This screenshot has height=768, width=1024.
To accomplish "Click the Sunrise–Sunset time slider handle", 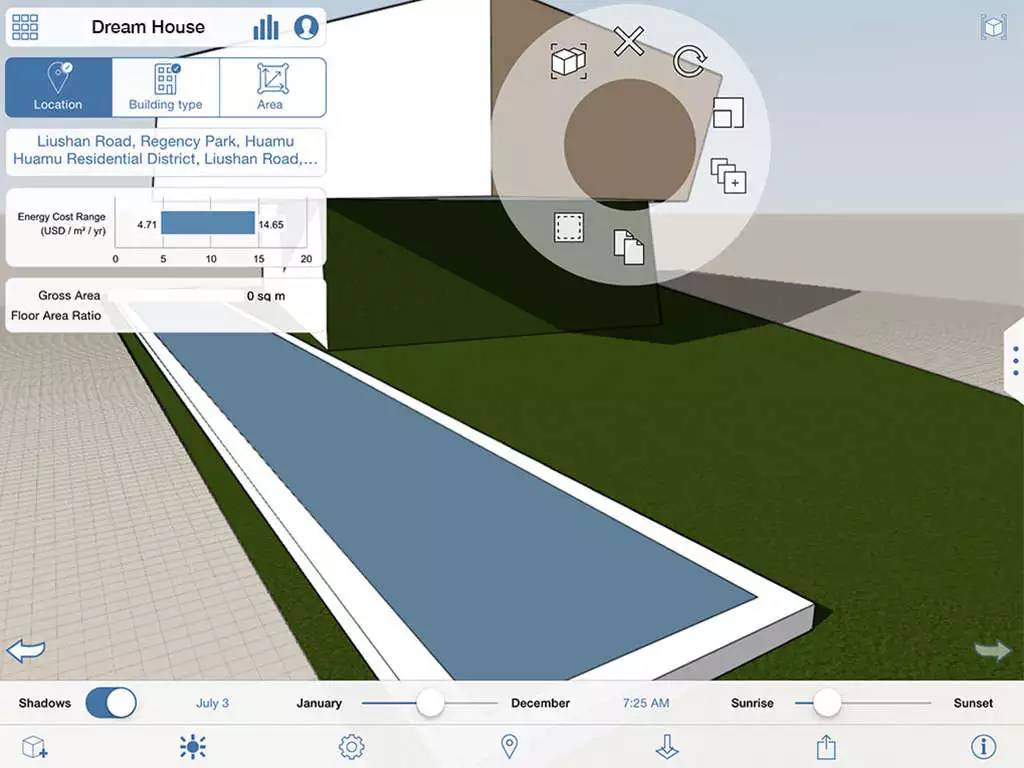I will [x=826, y=703].
